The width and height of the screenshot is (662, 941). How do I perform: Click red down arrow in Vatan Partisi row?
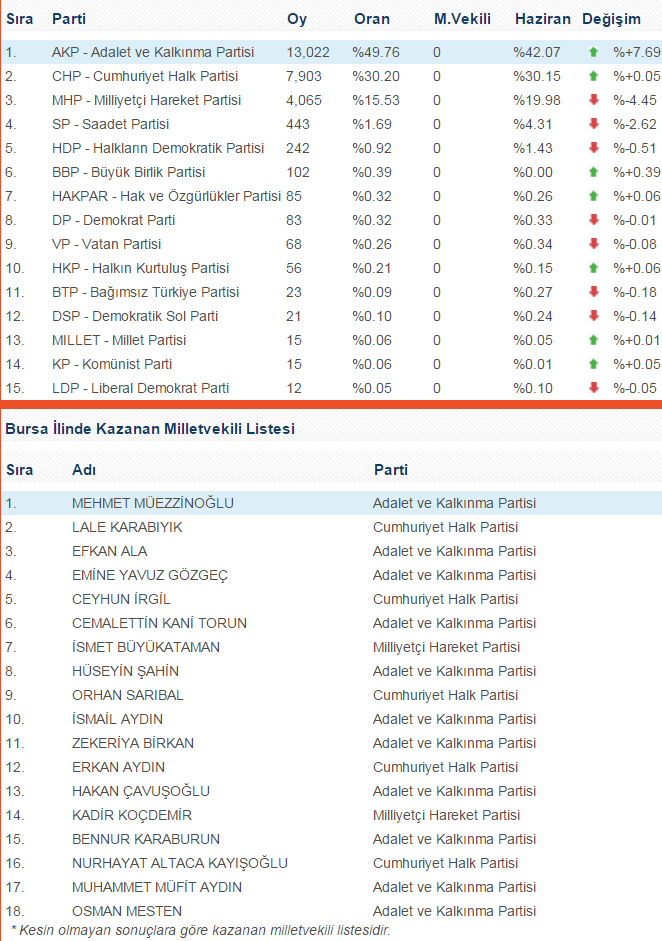tap(593, 244)
